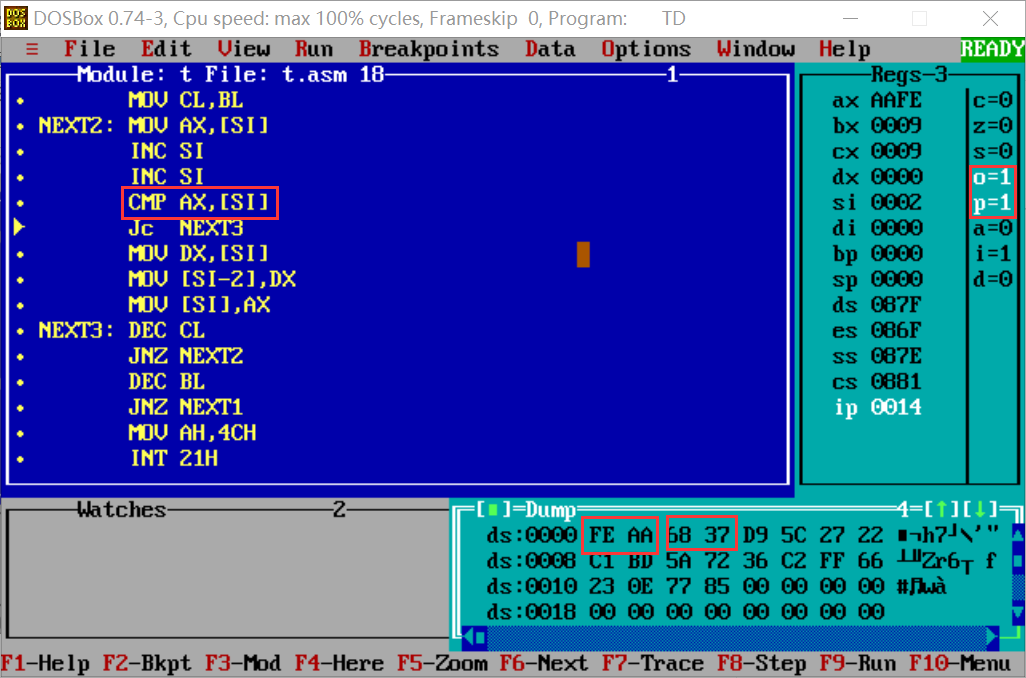Toggle breakpoint dot on NEXT3: DEC CL line
The image size is (1026, 678).
click(x=20, y=331)
